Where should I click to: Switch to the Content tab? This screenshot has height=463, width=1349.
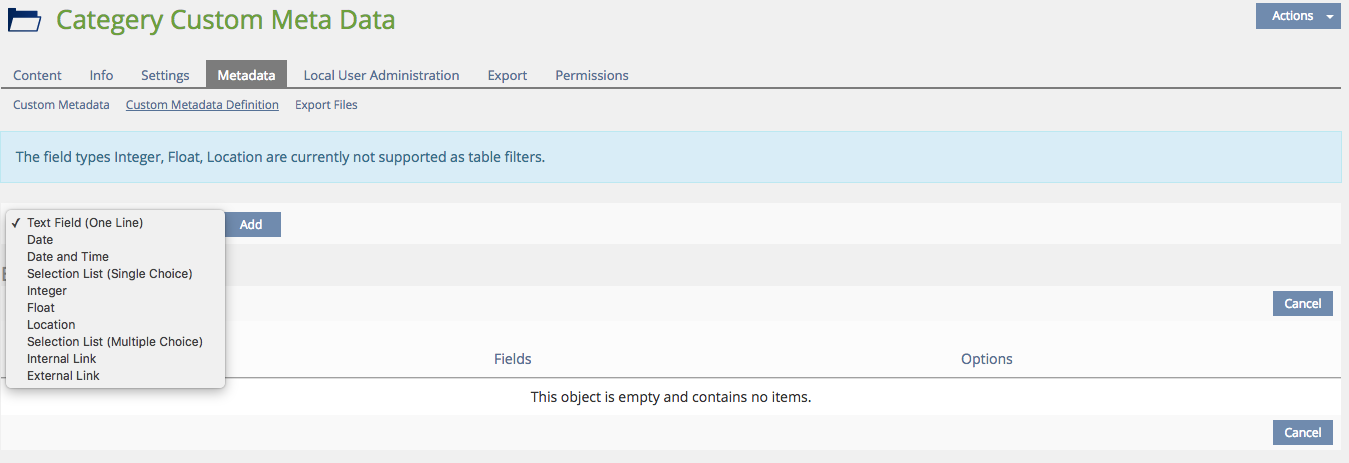pos(37,75)
